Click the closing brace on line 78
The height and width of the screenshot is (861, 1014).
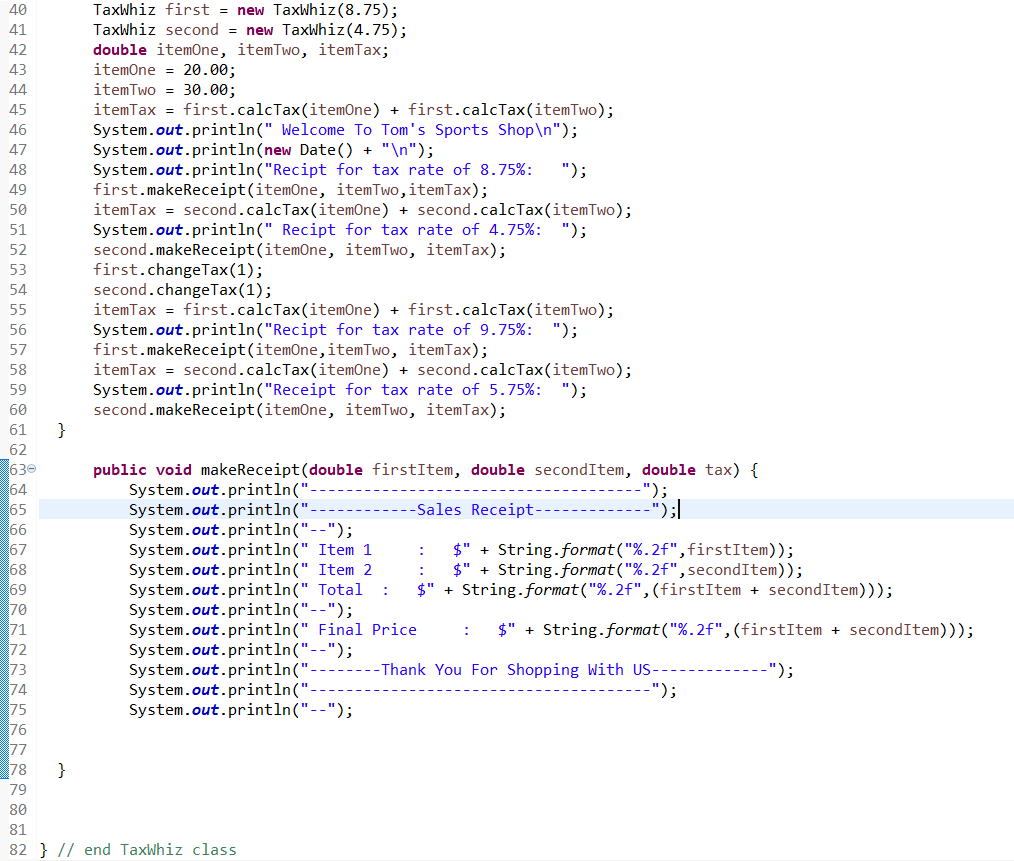(x=61, y=769)
